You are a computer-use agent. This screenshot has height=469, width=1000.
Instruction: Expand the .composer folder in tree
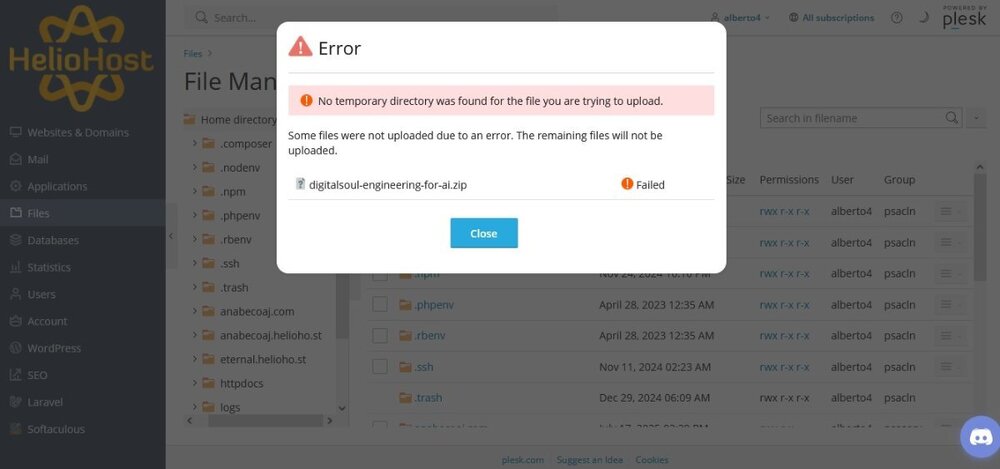[x=195, y=144]
